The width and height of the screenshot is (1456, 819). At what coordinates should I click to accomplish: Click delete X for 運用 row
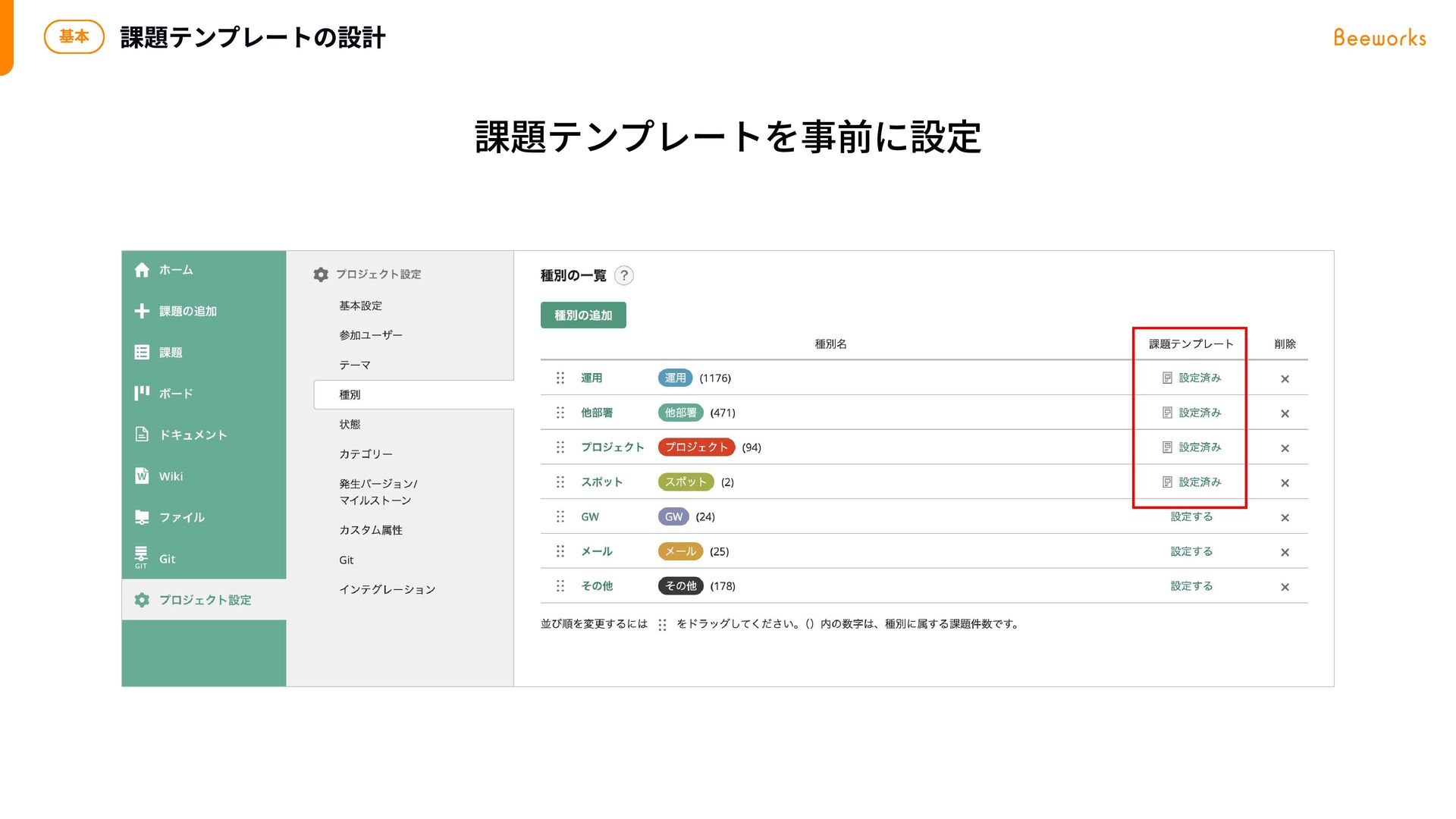1285,378
